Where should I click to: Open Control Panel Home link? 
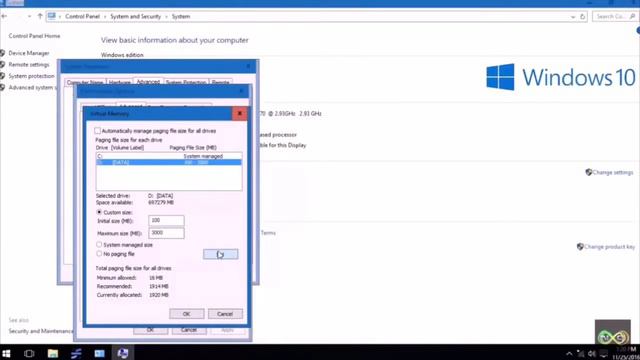[x=34, y=36]
